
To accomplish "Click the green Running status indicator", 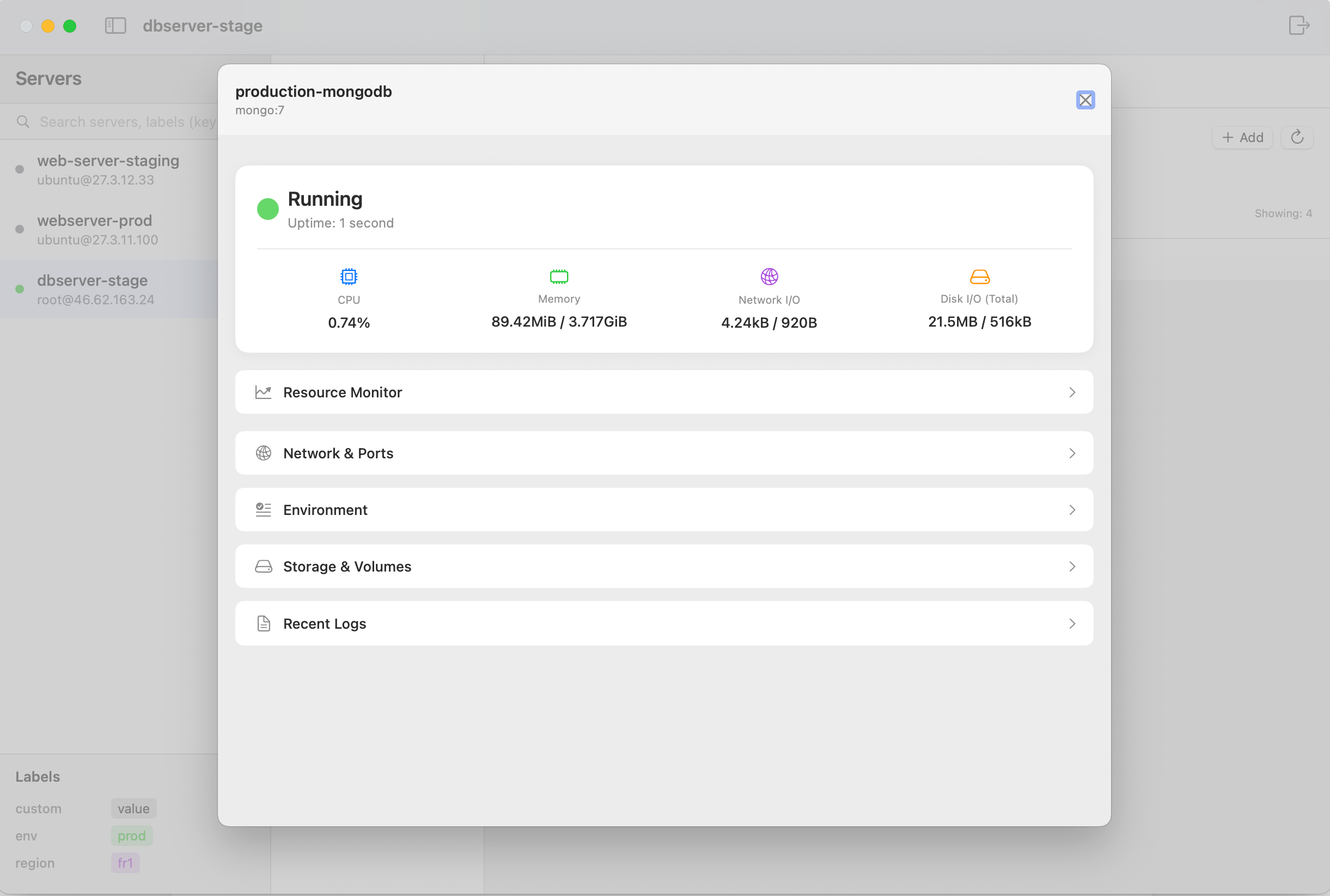I will (x=267, y=209).
